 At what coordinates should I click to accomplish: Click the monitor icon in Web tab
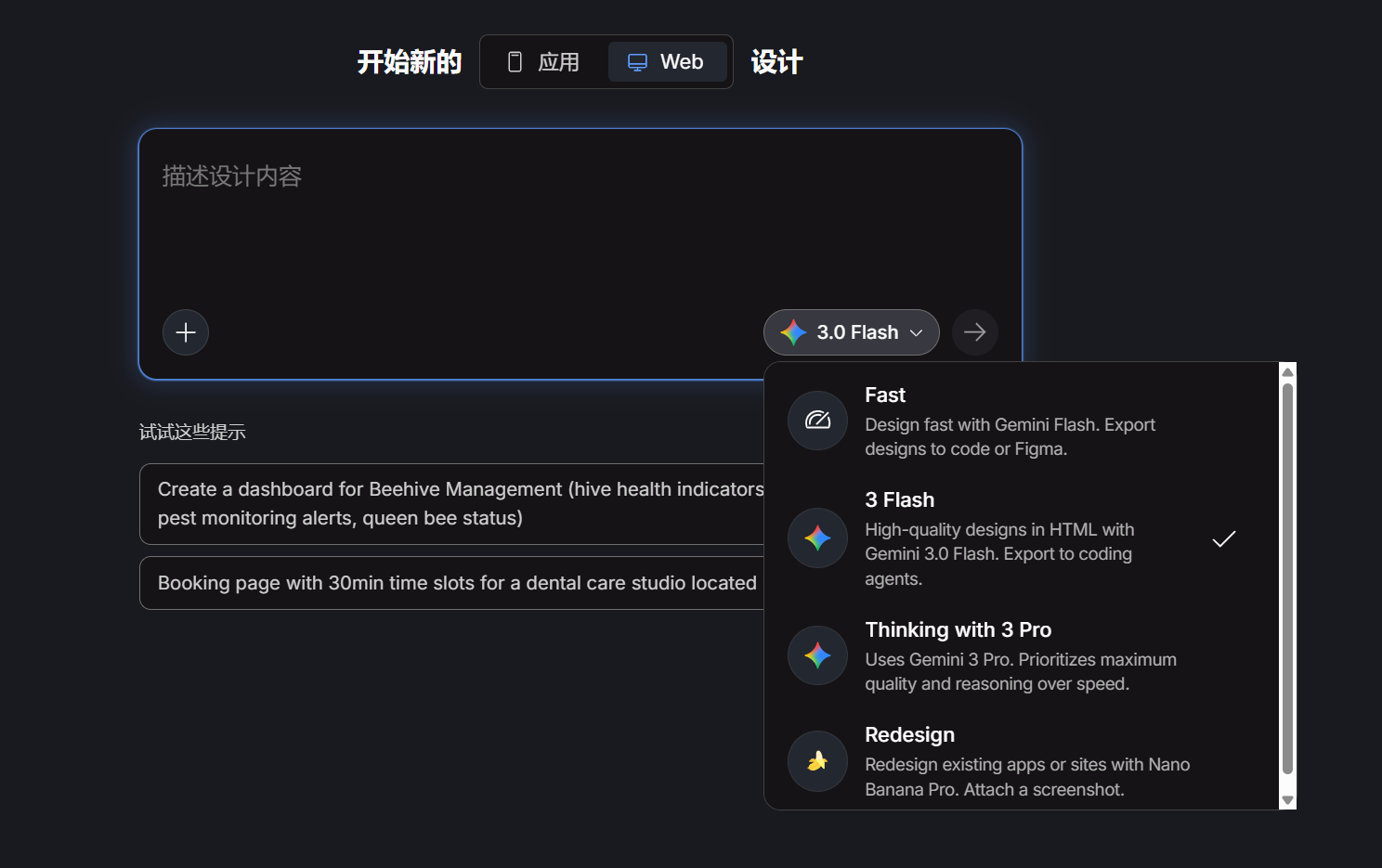click(x=637, y=62)
